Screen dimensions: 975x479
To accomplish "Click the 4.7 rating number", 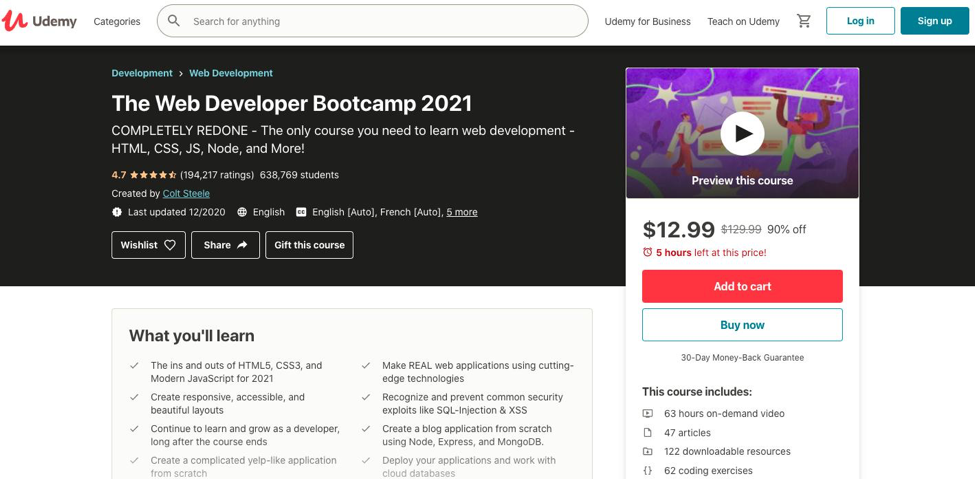I will 119,175.
